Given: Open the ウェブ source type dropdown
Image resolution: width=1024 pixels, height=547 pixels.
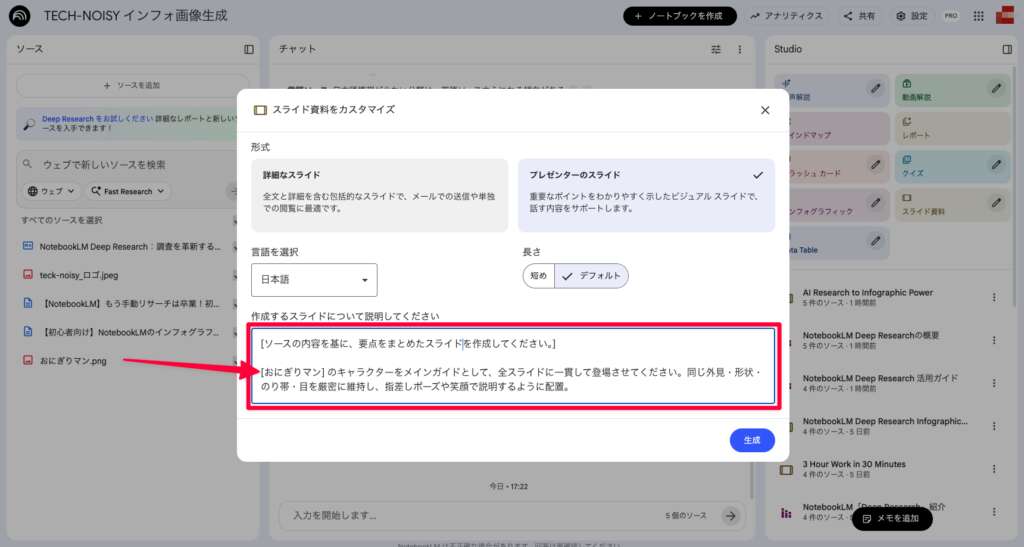Looking at the screenshot, I should tap(51, 191).
